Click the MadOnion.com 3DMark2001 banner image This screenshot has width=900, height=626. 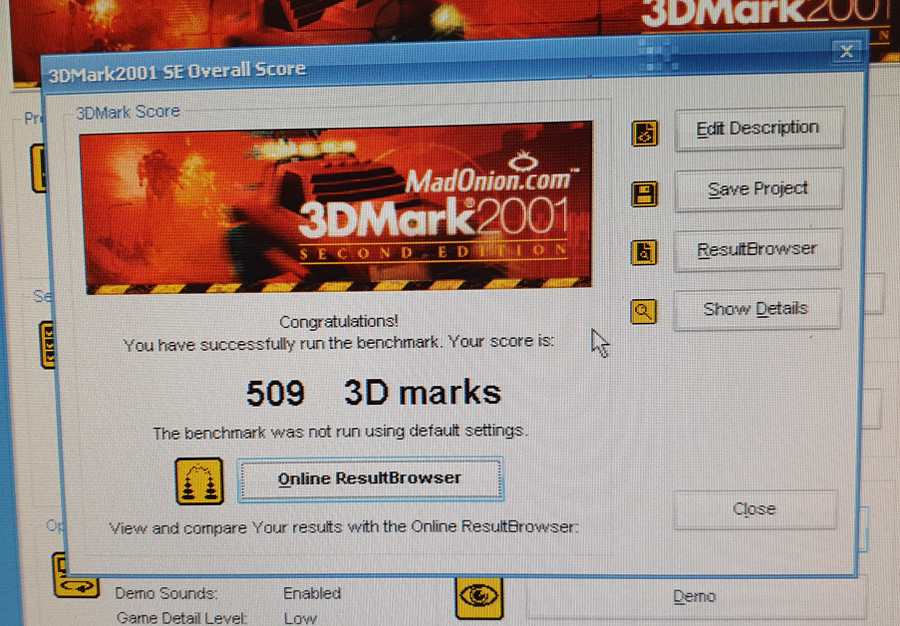(x=335, y=207)
